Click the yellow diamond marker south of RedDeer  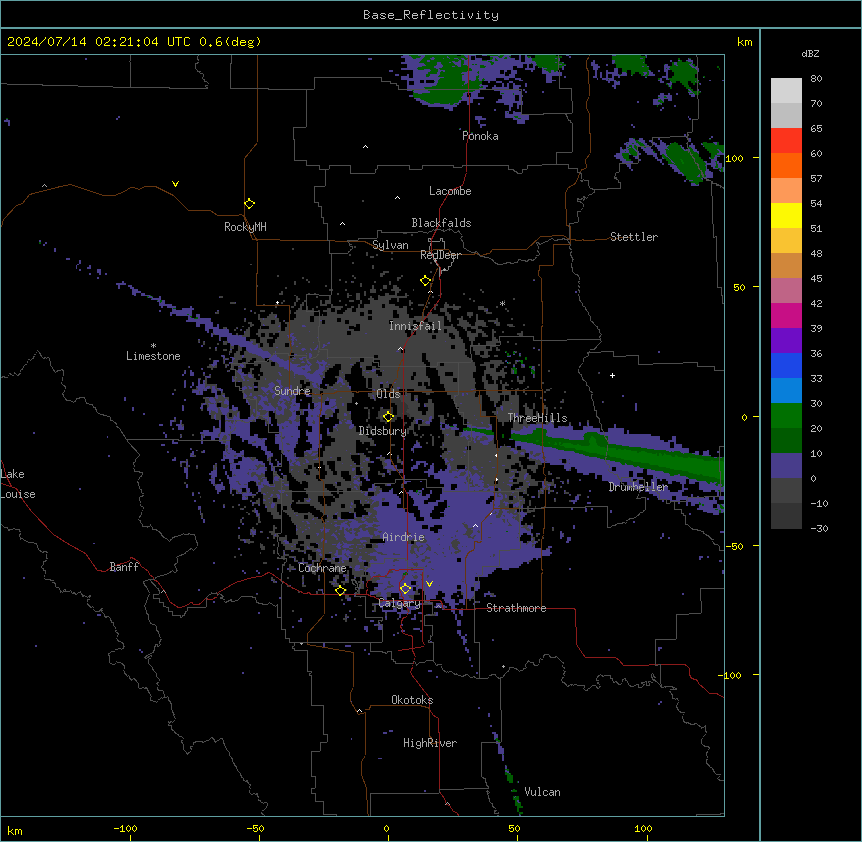tap(425, 281)
